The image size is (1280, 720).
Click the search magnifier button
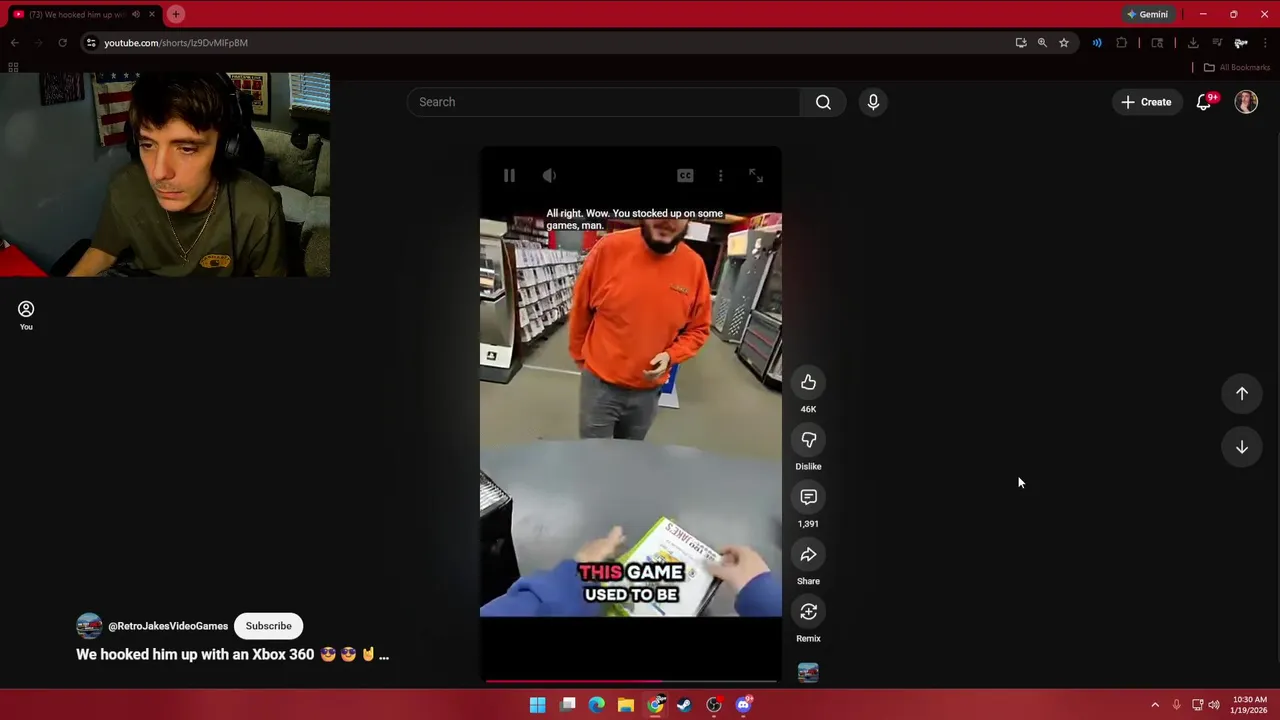pos(823,102)
